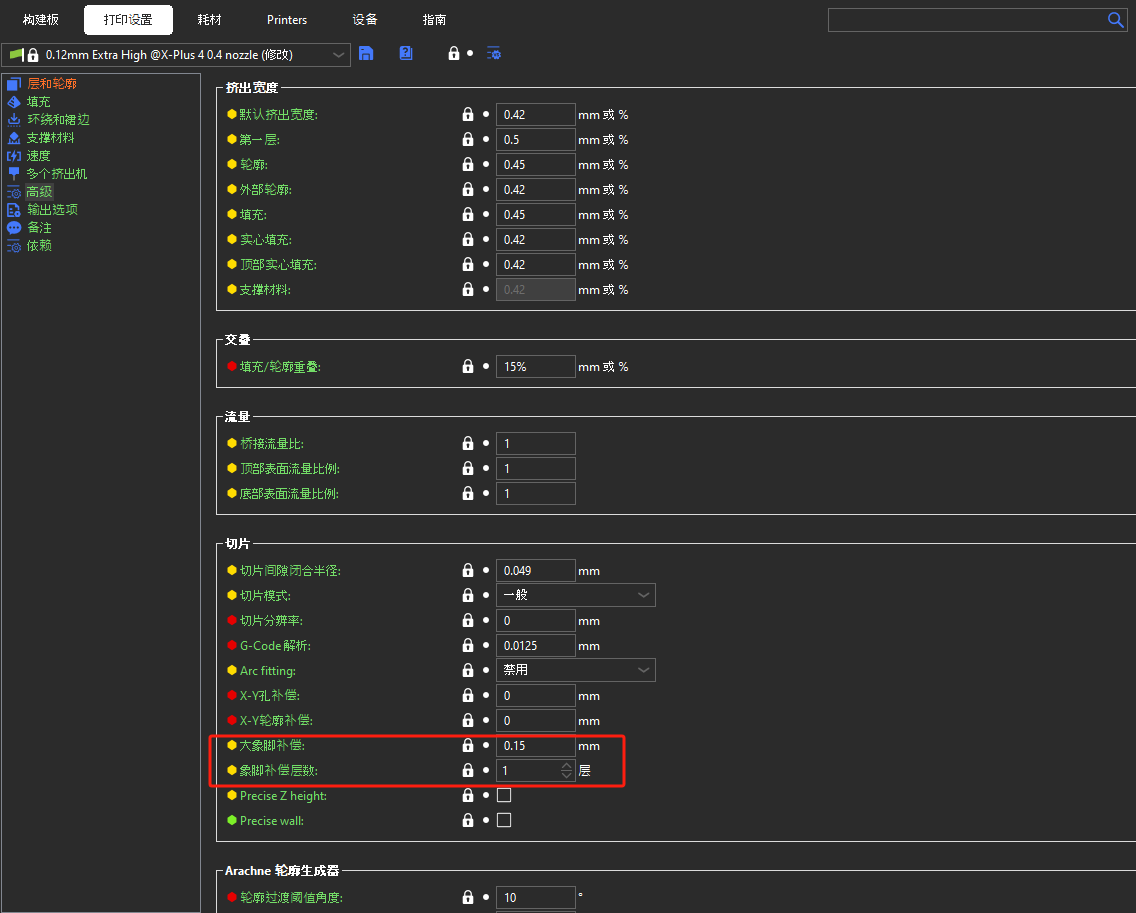Open the 切片模式 dropdown showing 一般

(576, 596)
